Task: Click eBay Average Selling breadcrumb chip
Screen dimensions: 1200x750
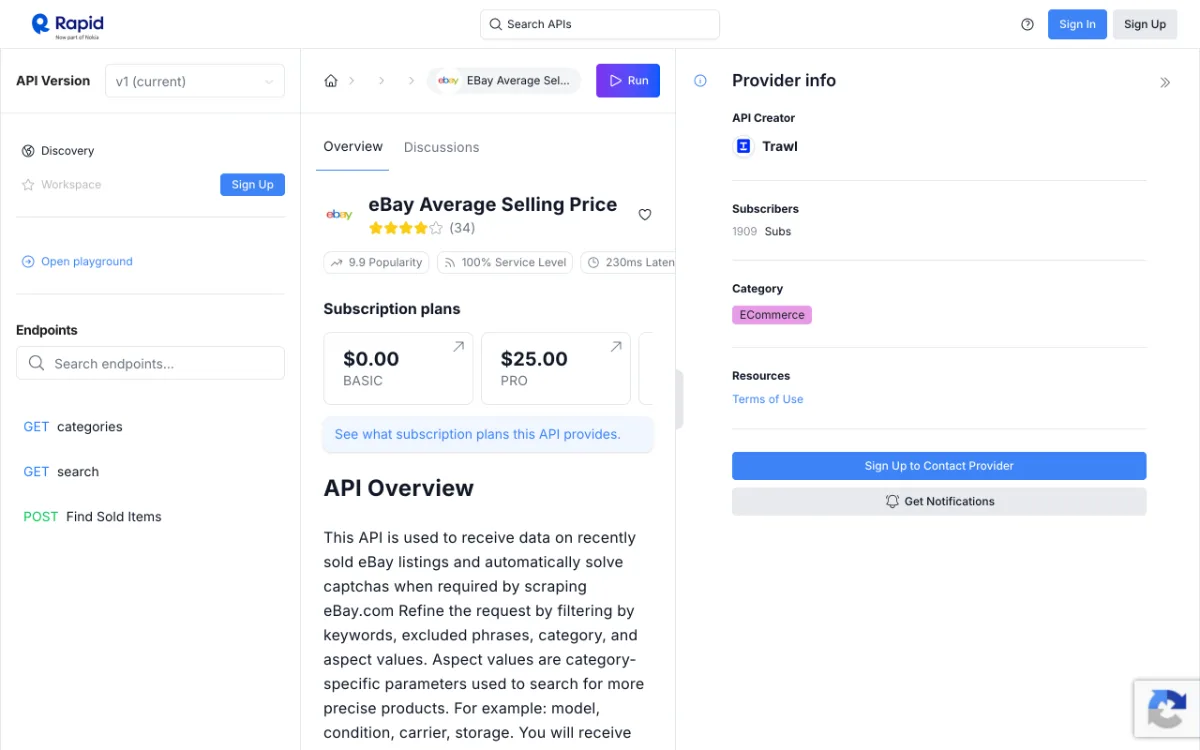Action: pos(504,81)
